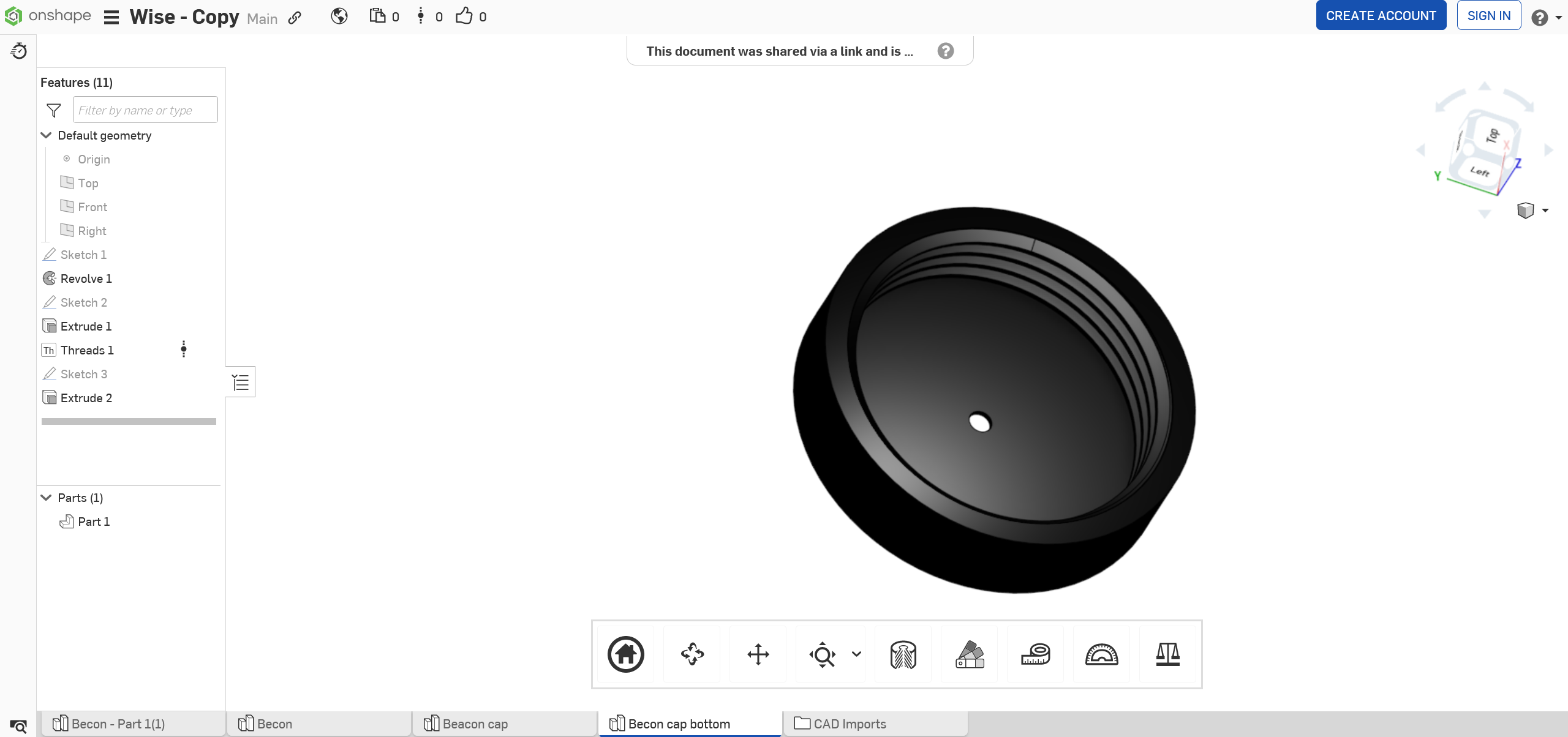The width and height of the screenshot is (1568, 737).
Task: Open the Appearance color palette tool
Action: (x=970, y=654)
